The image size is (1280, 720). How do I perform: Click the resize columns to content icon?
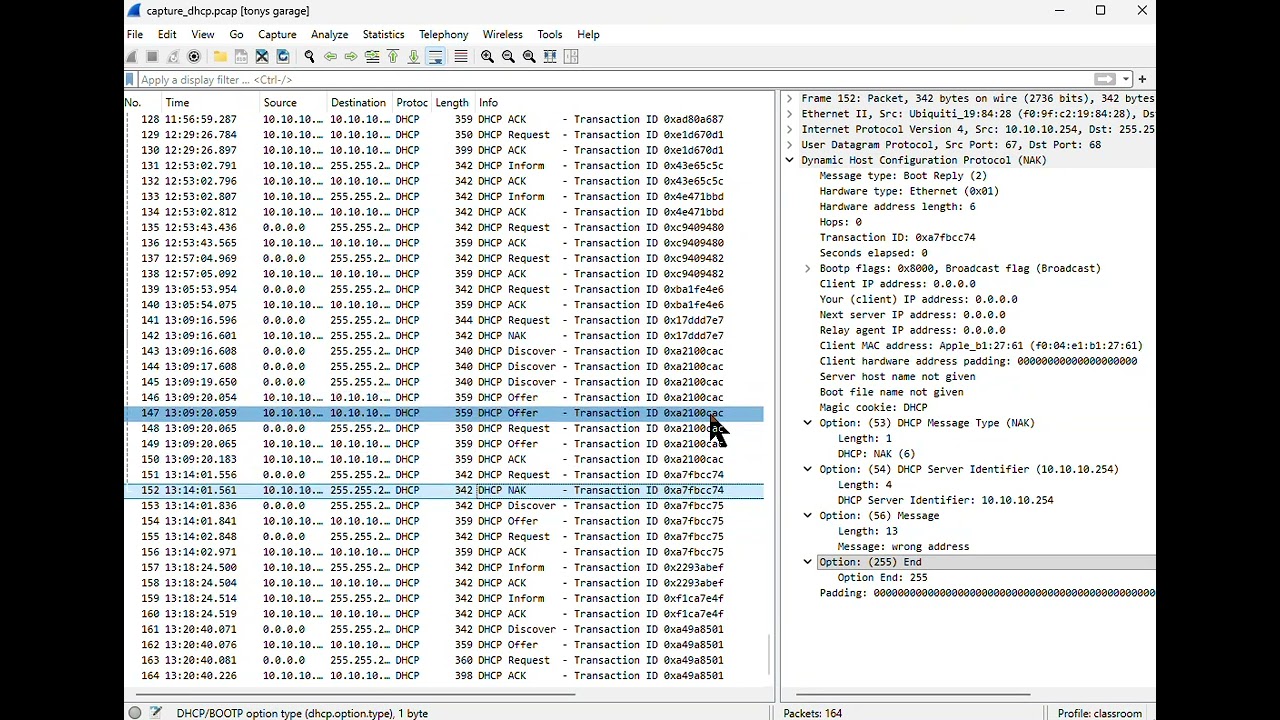[550, 57]
